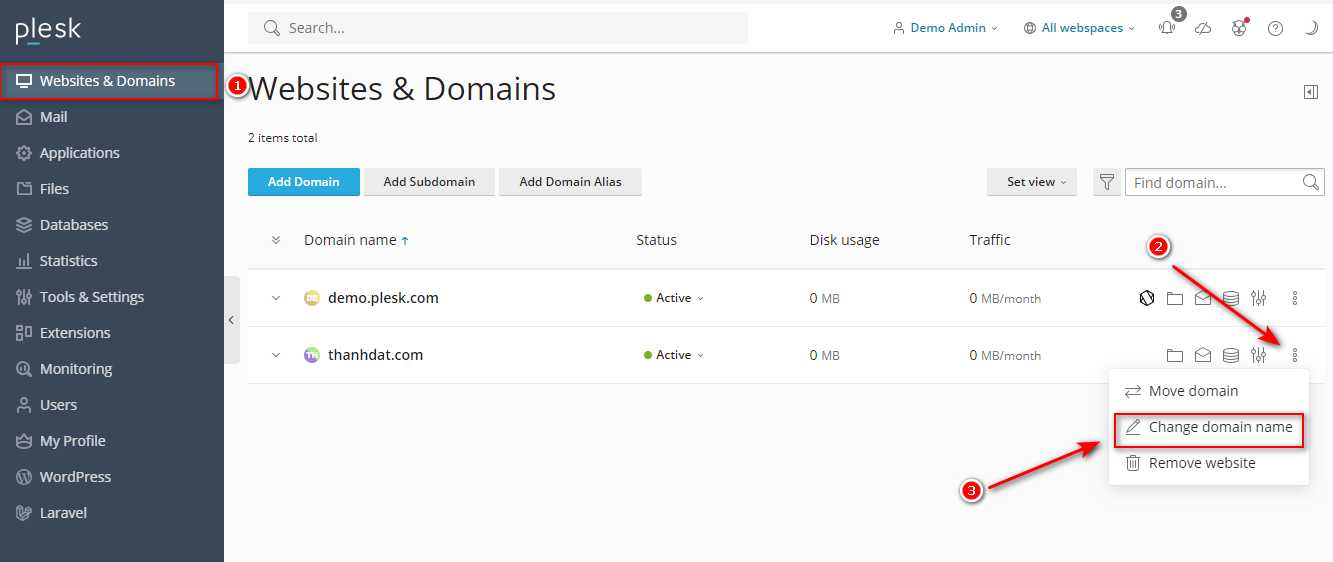Click the Find domain input field

[x=1212, y=182]
